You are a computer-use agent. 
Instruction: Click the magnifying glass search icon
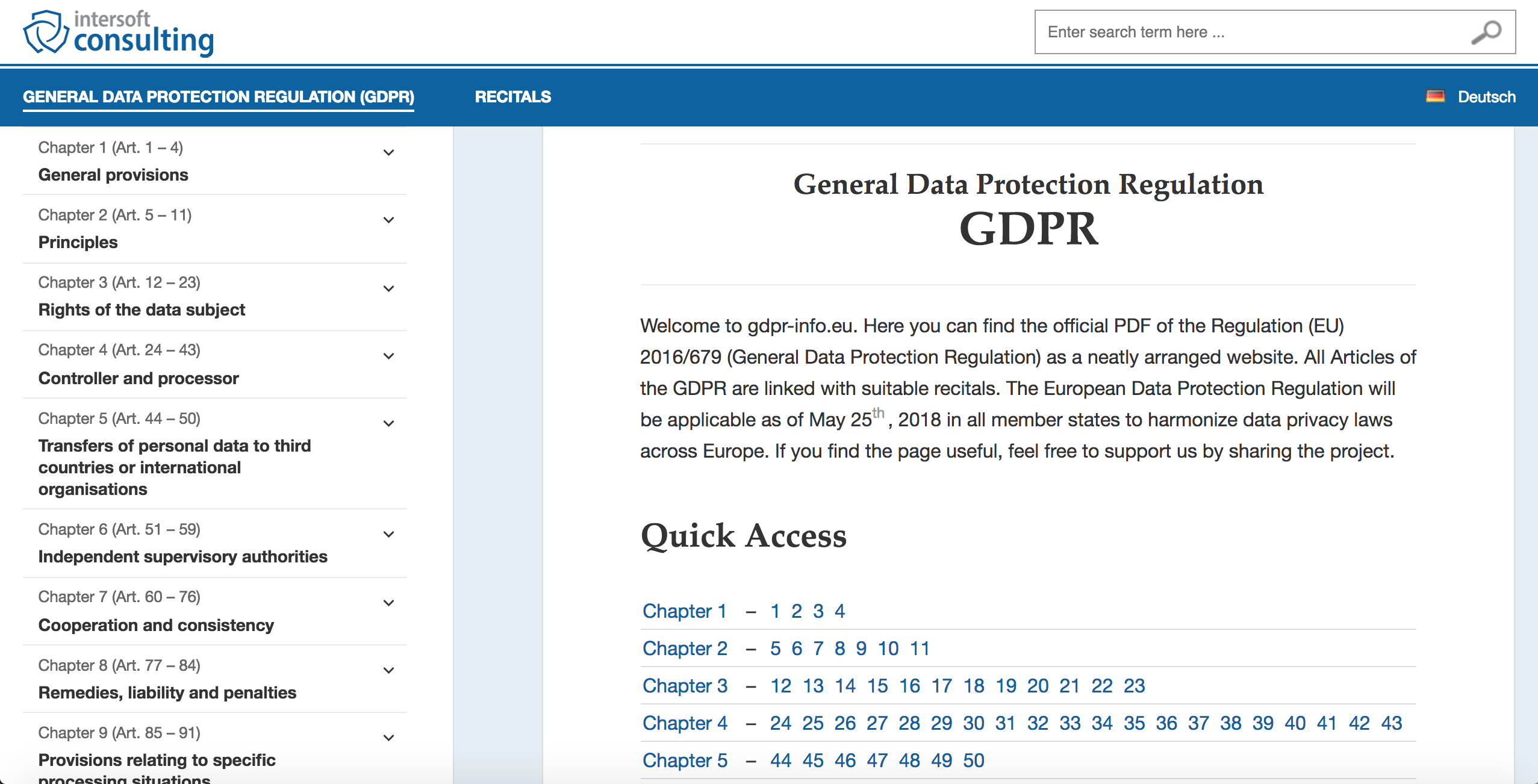(1486, 33)
